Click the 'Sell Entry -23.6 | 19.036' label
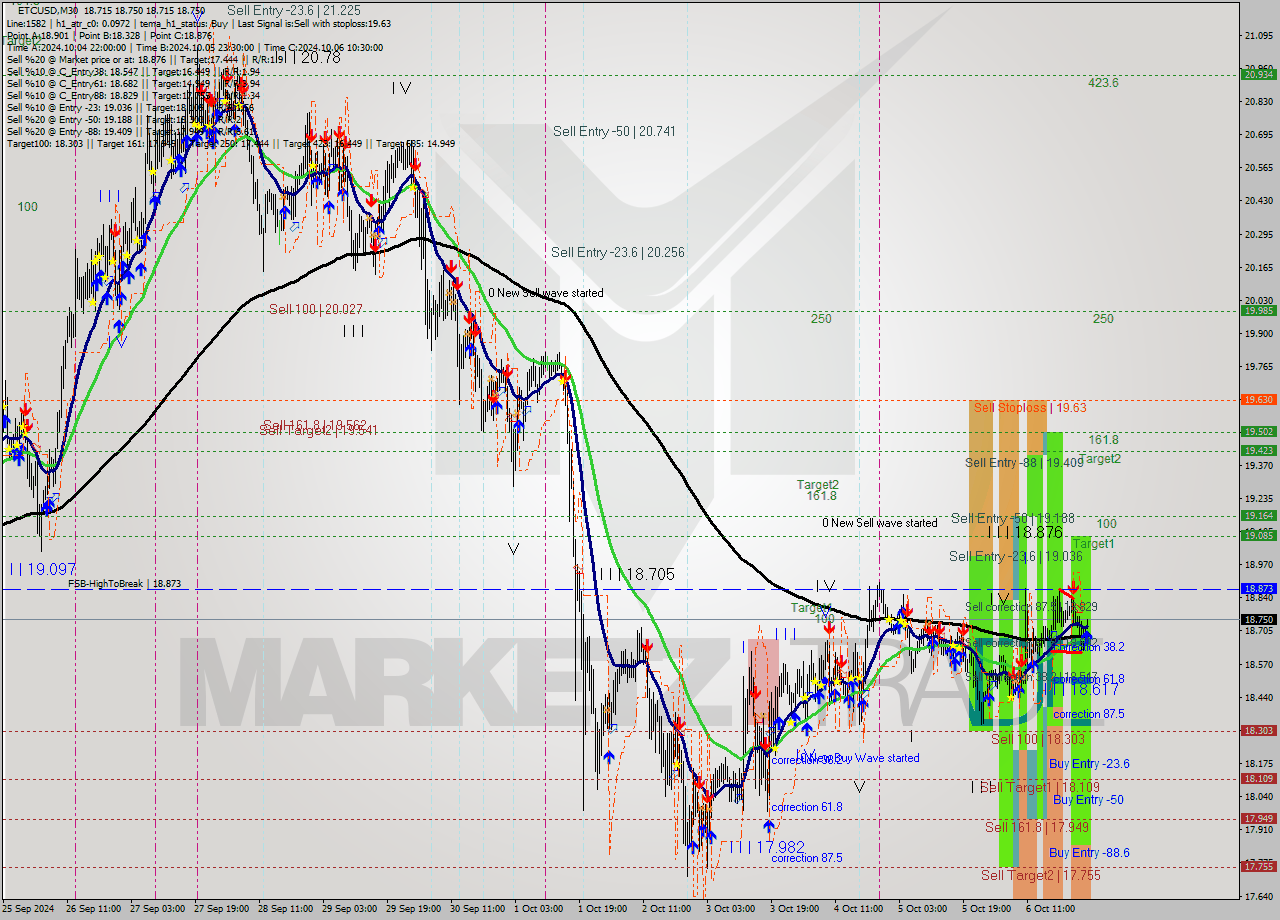The height and width of the screenshot is (920, 1280). pyautogui.click(x=1016, y=556)
